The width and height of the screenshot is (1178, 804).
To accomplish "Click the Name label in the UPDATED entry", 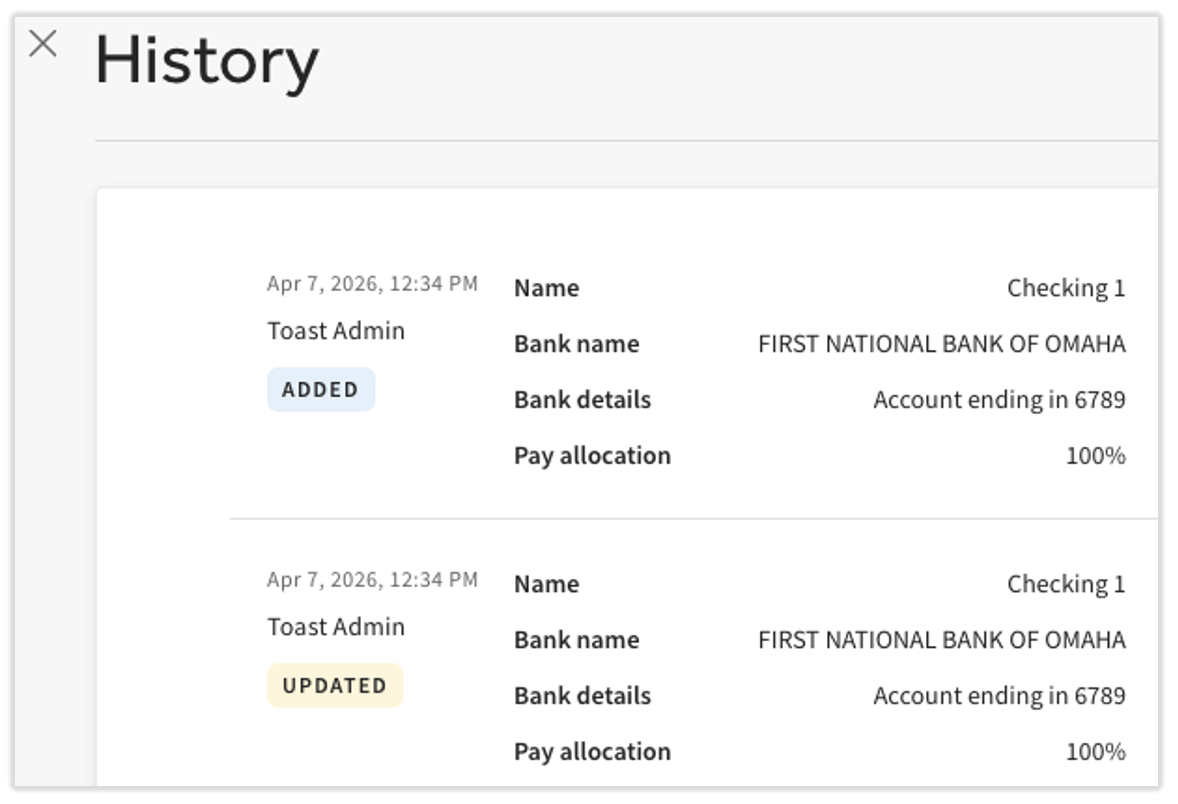I will point(546,585).
